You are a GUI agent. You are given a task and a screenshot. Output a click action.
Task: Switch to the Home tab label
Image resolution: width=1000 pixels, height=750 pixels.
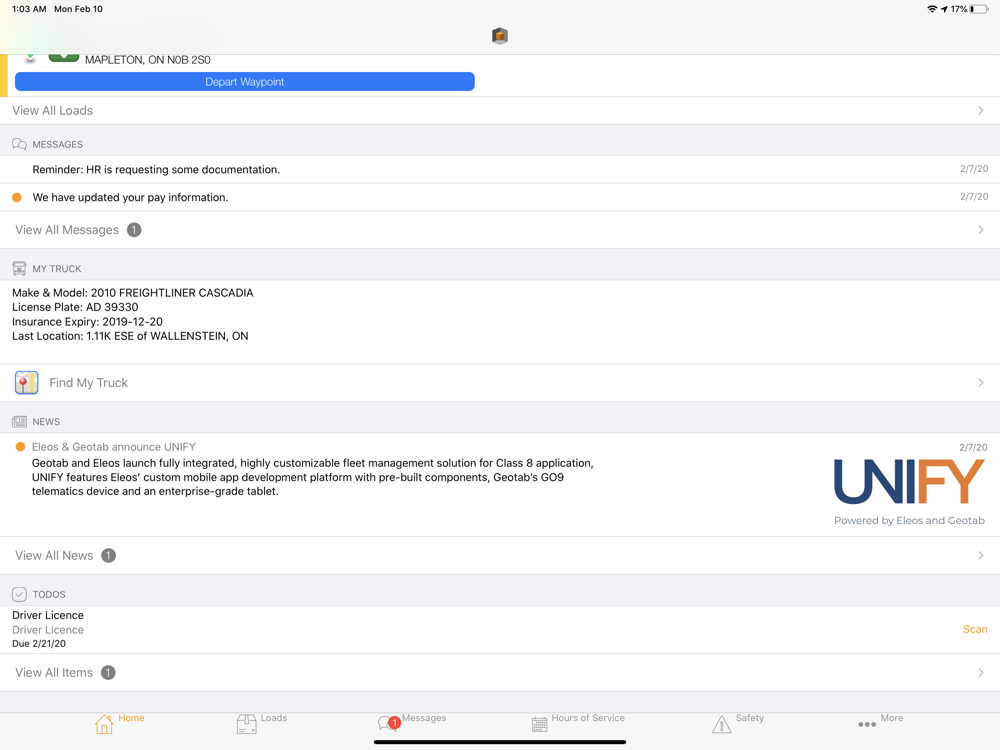point(131,718)
